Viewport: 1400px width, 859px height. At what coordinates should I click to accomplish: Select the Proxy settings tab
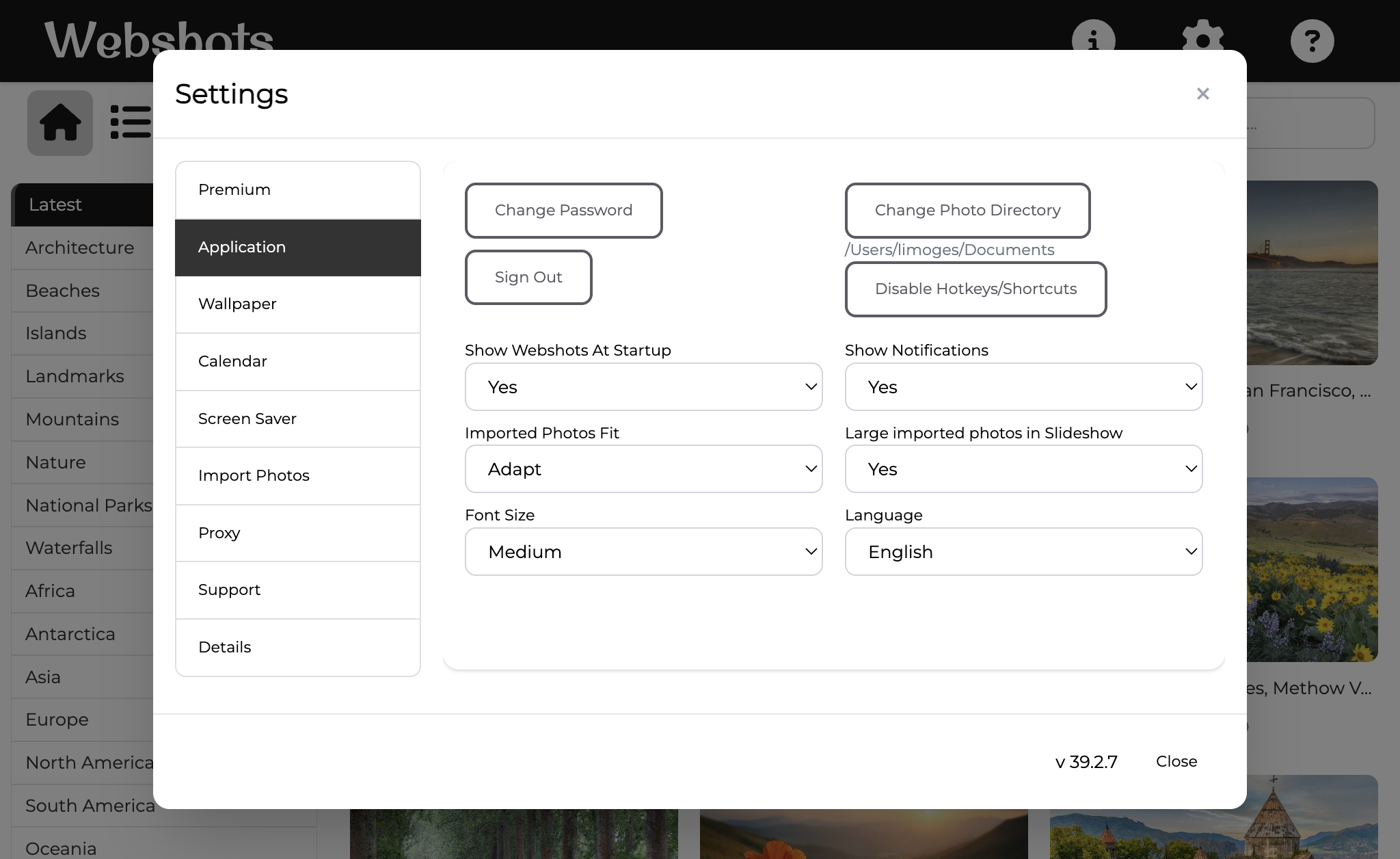(298, 533)
